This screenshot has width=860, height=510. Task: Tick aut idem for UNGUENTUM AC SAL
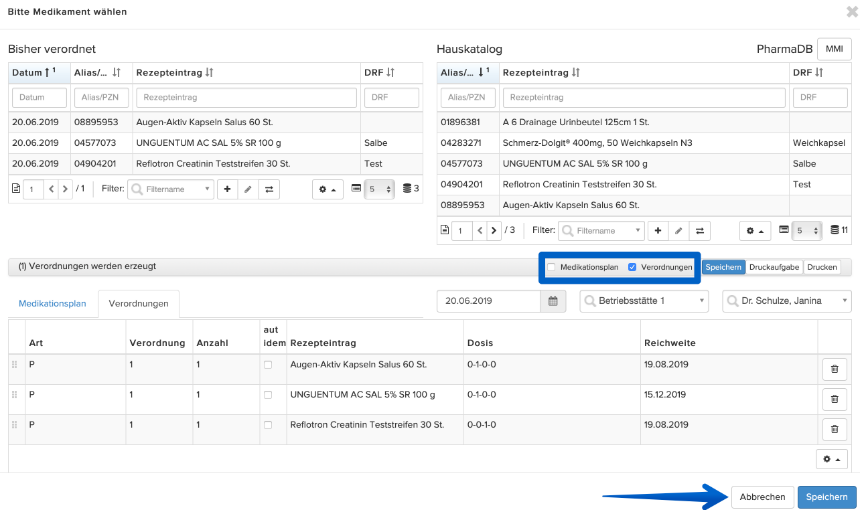click(x=268, y=395)
